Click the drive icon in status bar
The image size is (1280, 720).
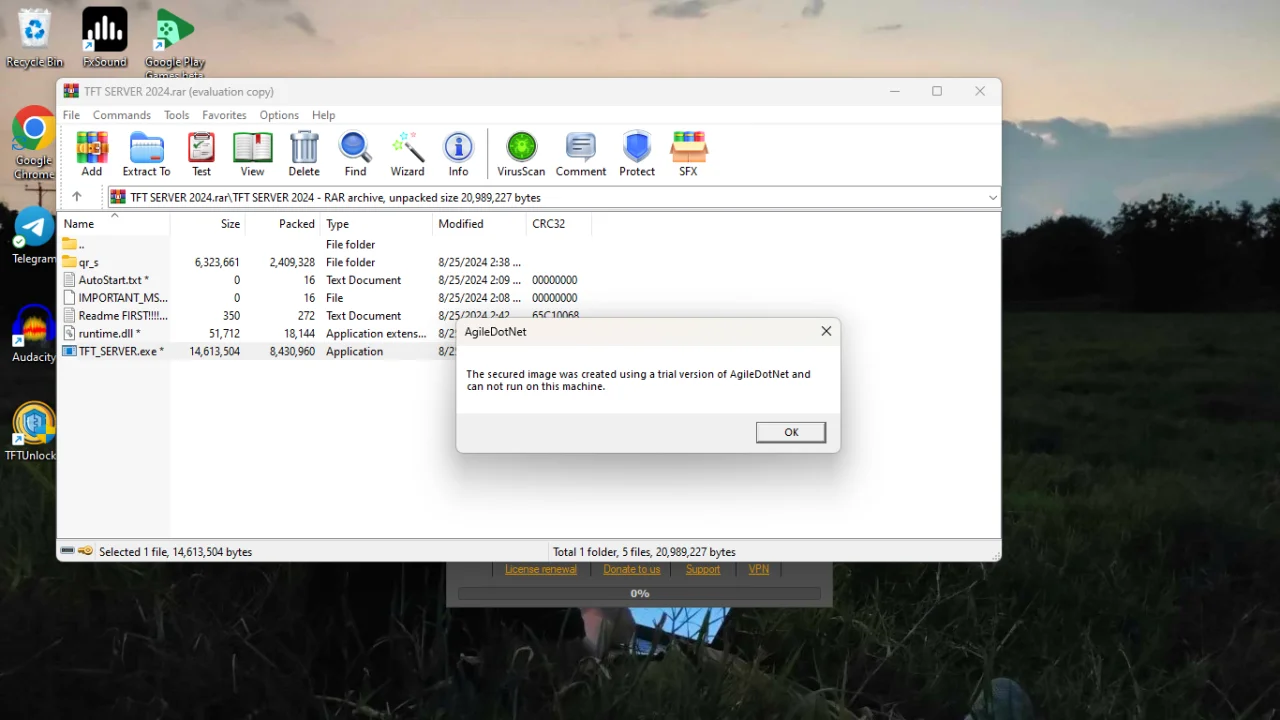coord(67,551)
